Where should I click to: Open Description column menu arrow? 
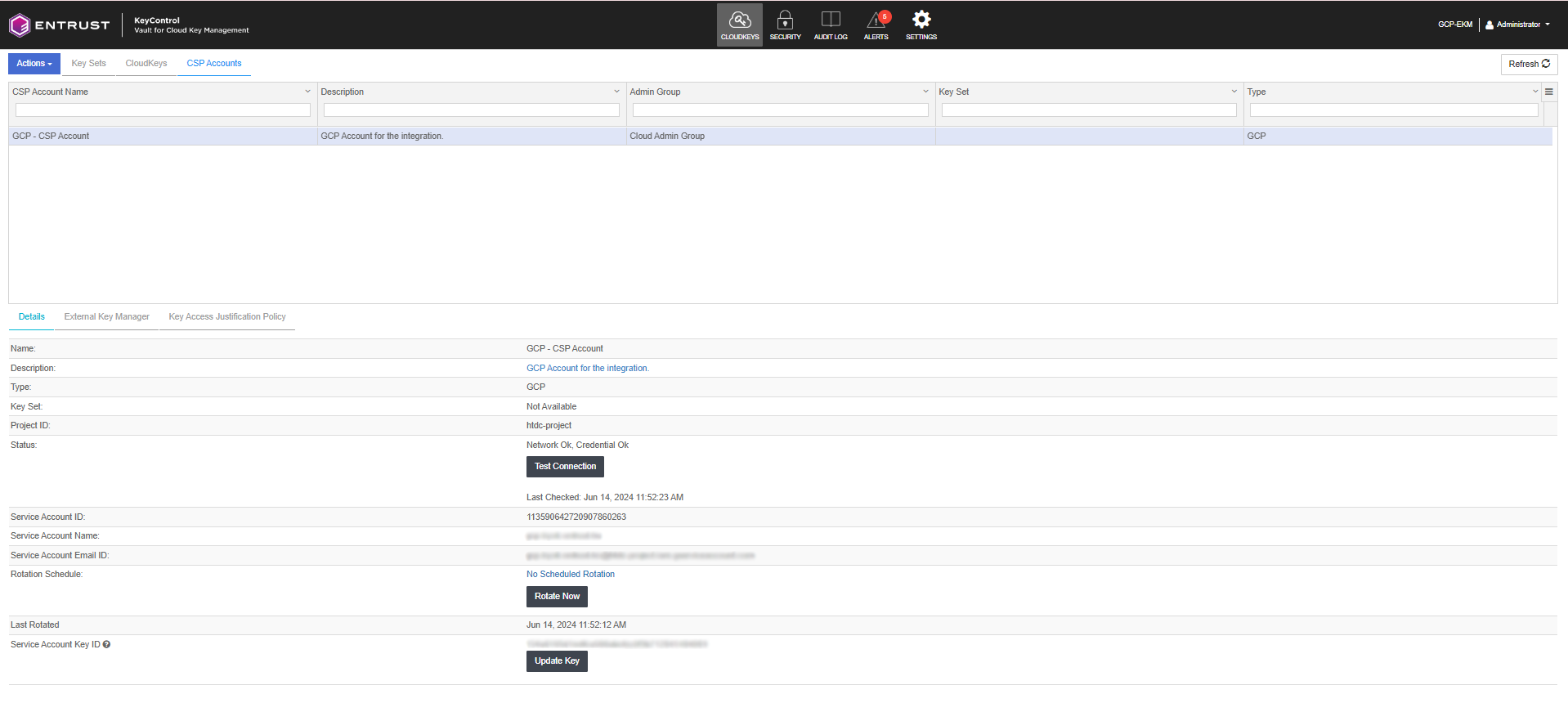[616, 92]
